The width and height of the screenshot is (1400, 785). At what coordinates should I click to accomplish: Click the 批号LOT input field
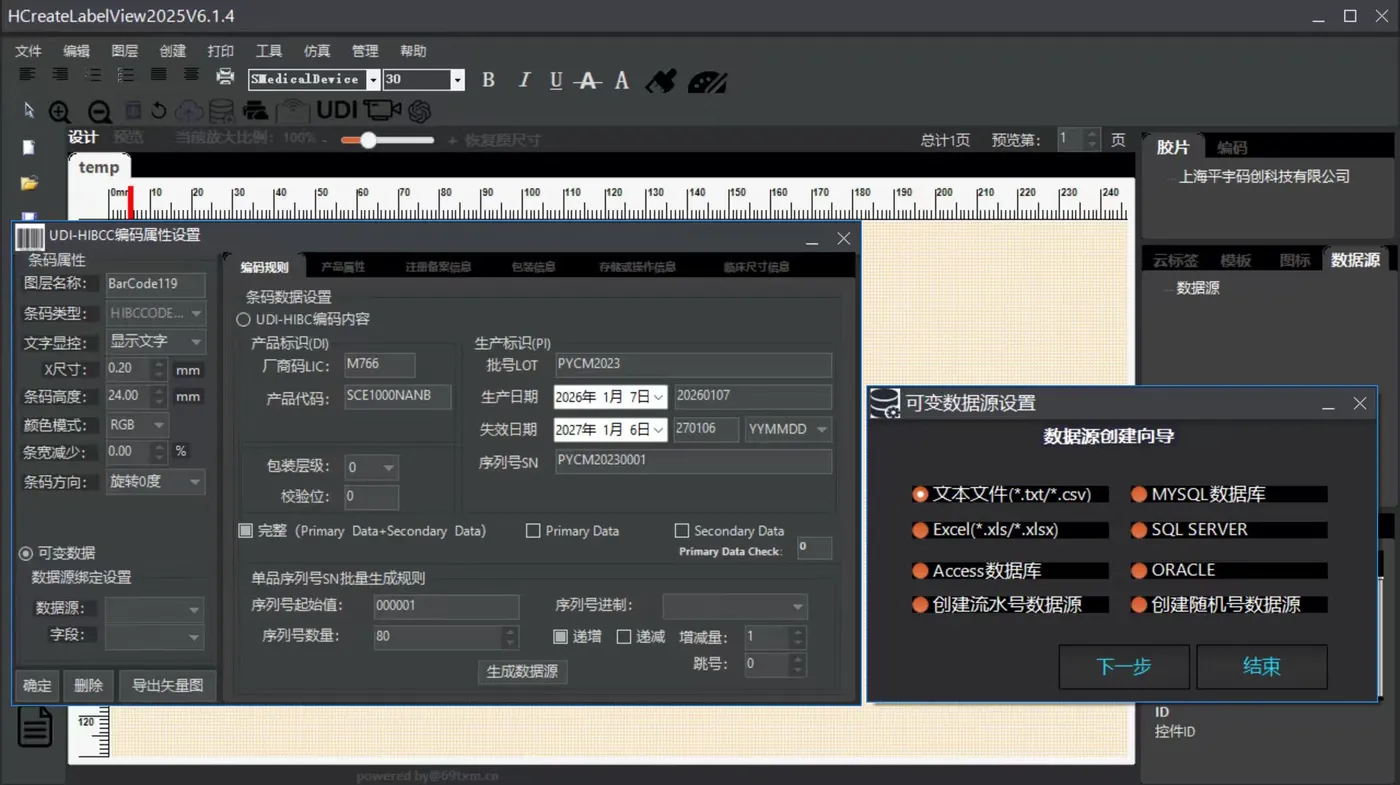(x=693, y=365)
